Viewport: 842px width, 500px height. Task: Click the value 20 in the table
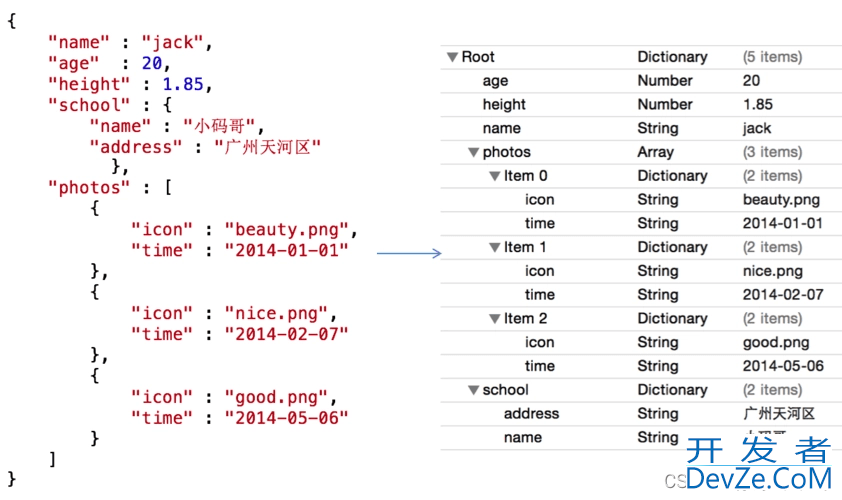click(751, 81)
